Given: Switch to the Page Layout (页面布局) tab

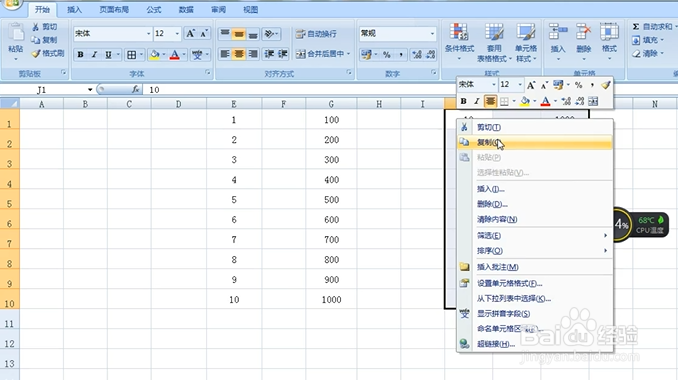Looking at the screenshot, I should pyautogui.click(x=114, y=10).
